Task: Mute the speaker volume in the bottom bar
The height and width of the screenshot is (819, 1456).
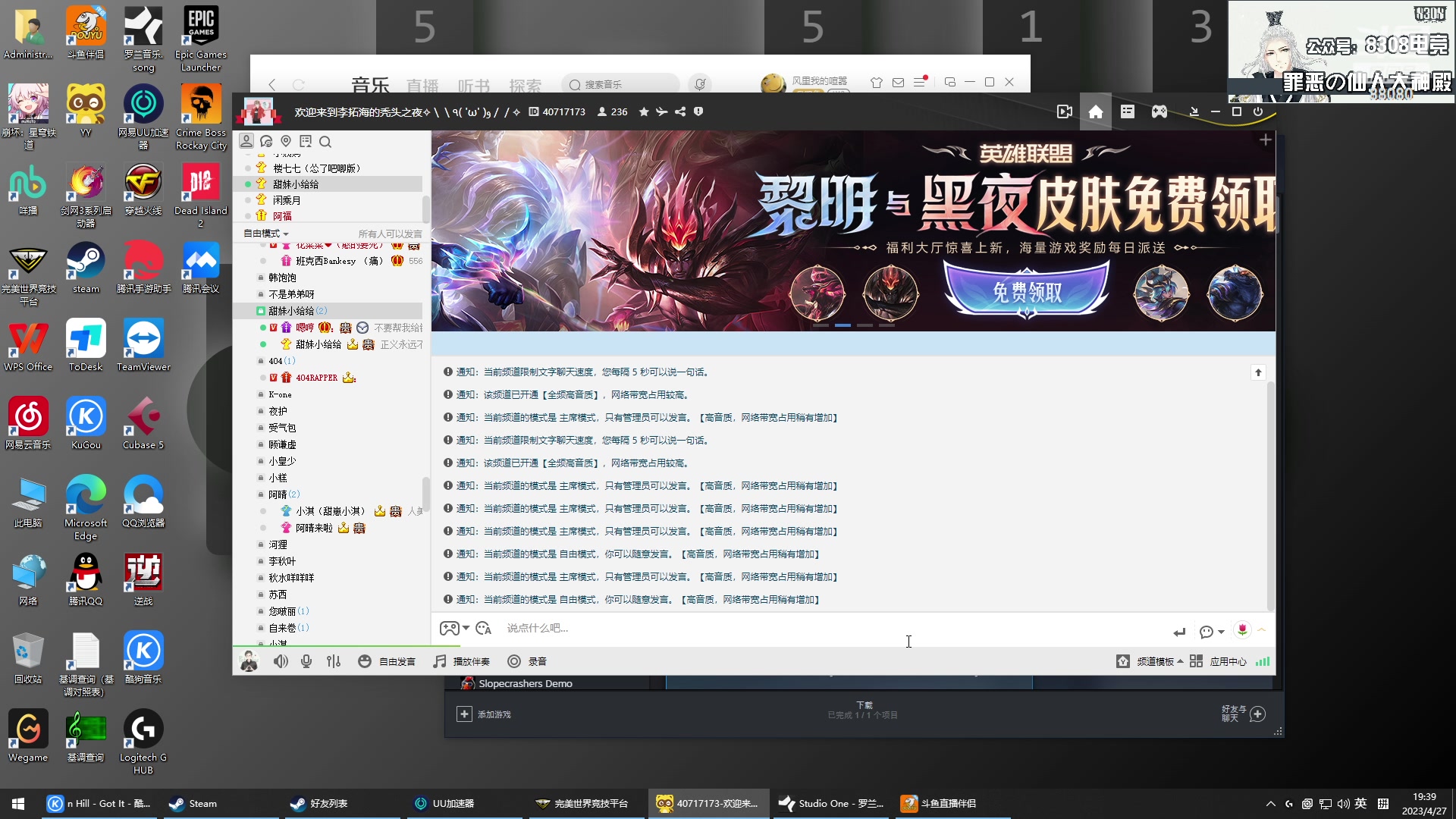Action: pyautogui.click(x=281, y=661)
